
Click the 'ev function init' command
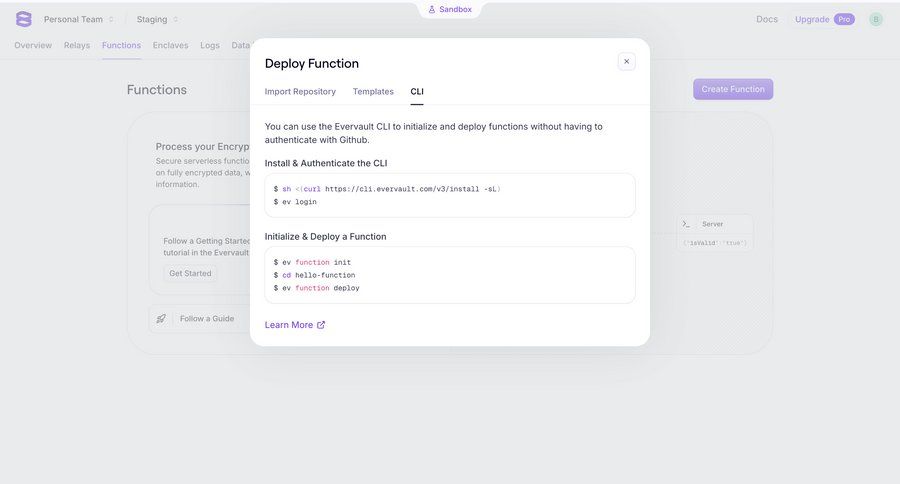tap(312, 262)
